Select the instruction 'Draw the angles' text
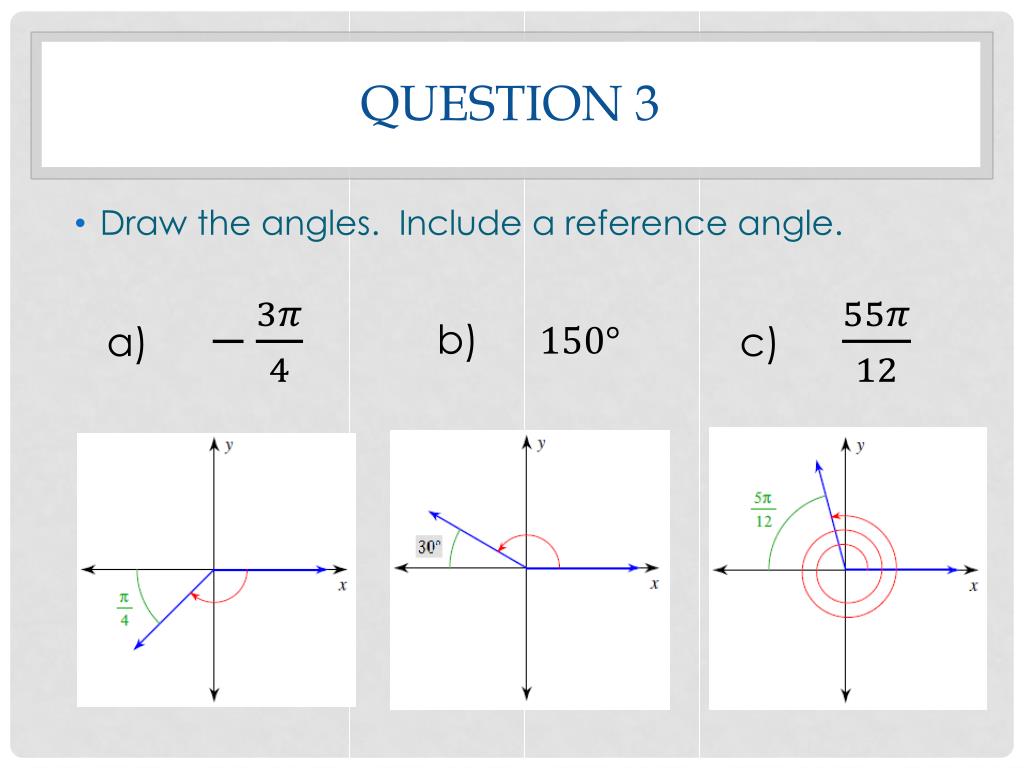This screenshot has height=768, width=1024. 240,223
